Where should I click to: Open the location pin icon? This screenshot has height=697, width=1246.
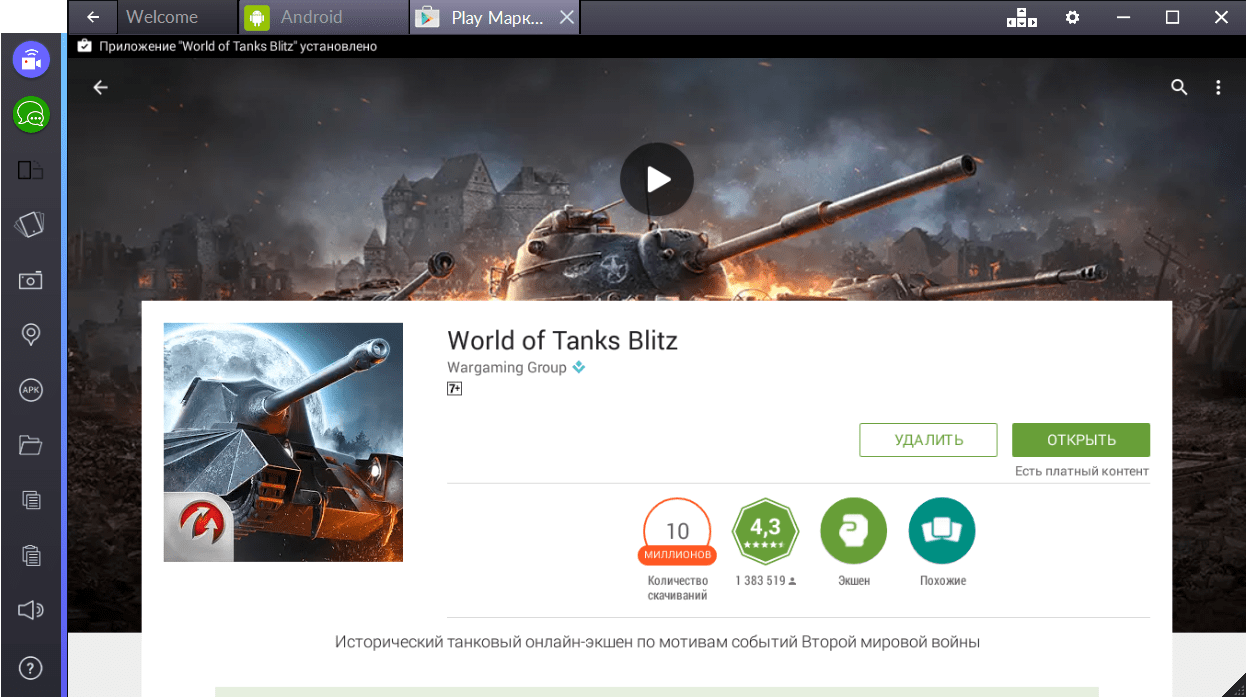click(31, 334)
